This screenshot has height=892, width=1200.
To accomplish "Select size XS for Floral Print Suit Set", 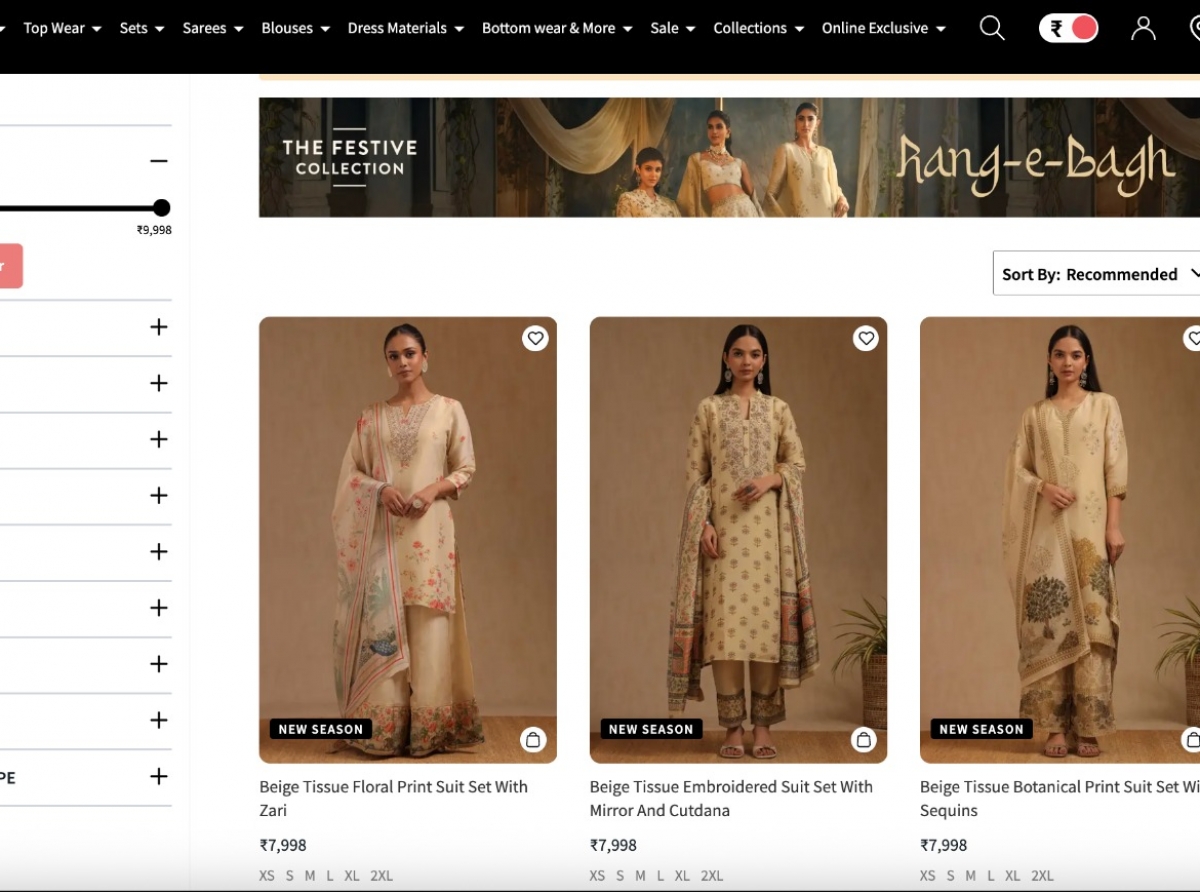I will tap(267, 876).
